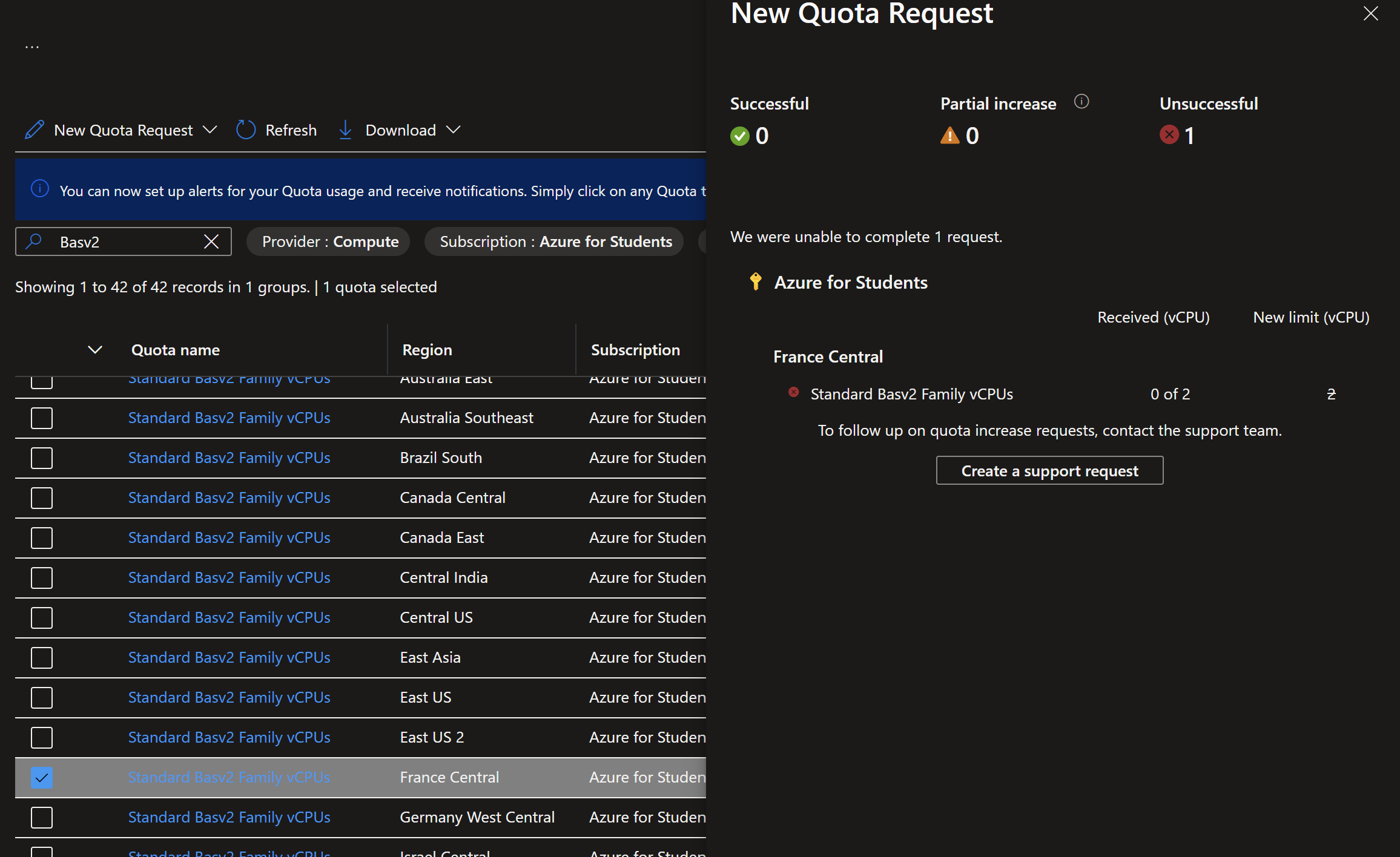Expand the New Quota Request dropdown chevron
This screenshot has width=1400, height=857.
click(x=210, y=130)
